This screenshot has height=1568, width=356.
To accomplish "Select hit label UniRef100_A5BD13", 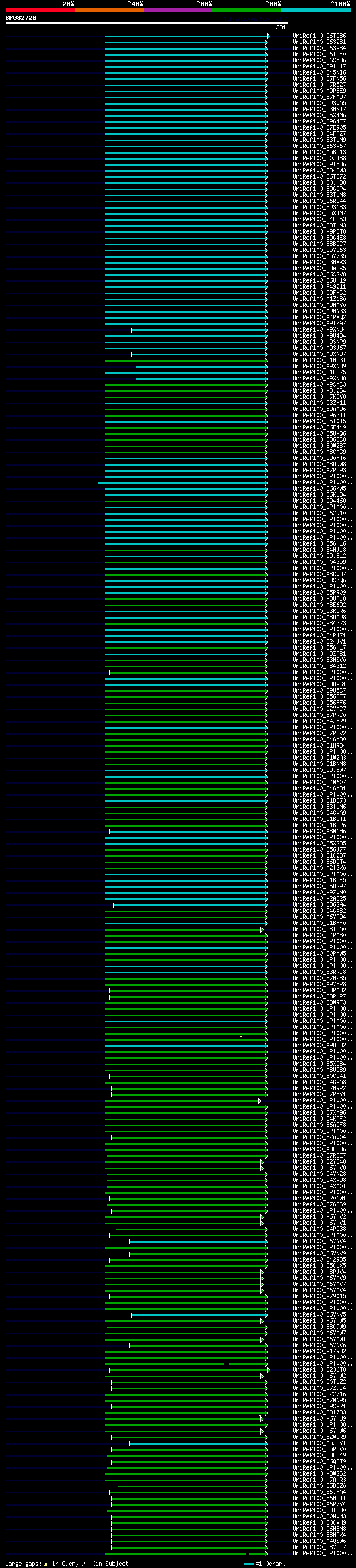I will tap(319, 152).
